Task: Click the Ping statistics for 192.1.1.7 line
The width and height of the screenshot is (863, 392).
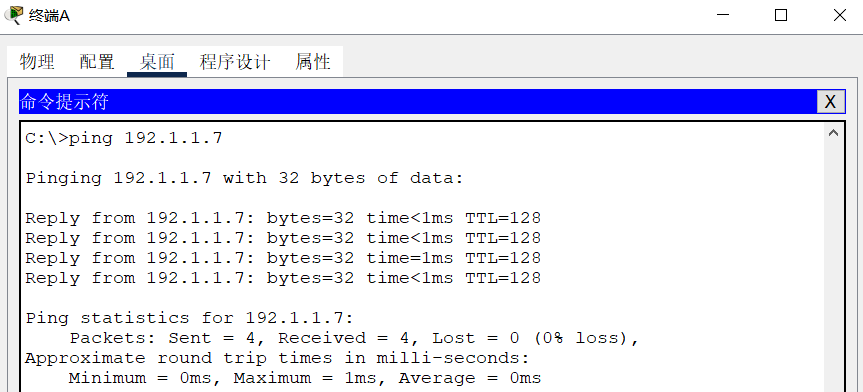Action: tap(190, 318)
